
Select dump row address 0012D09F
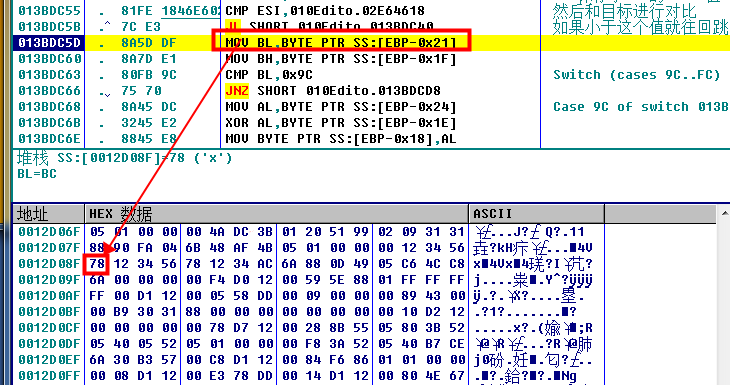(x=49, y=280)
